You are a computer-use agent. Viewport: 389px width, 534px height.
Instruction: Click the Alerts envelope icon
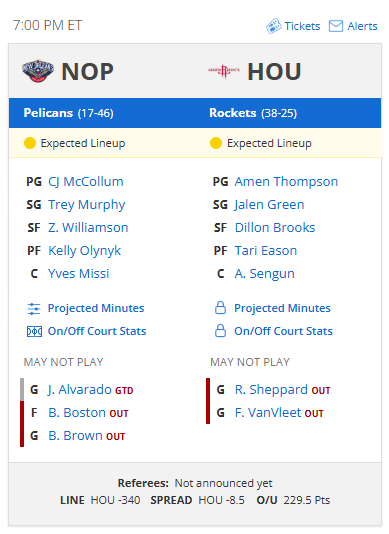pyautogui.click(x=336, y=26)
